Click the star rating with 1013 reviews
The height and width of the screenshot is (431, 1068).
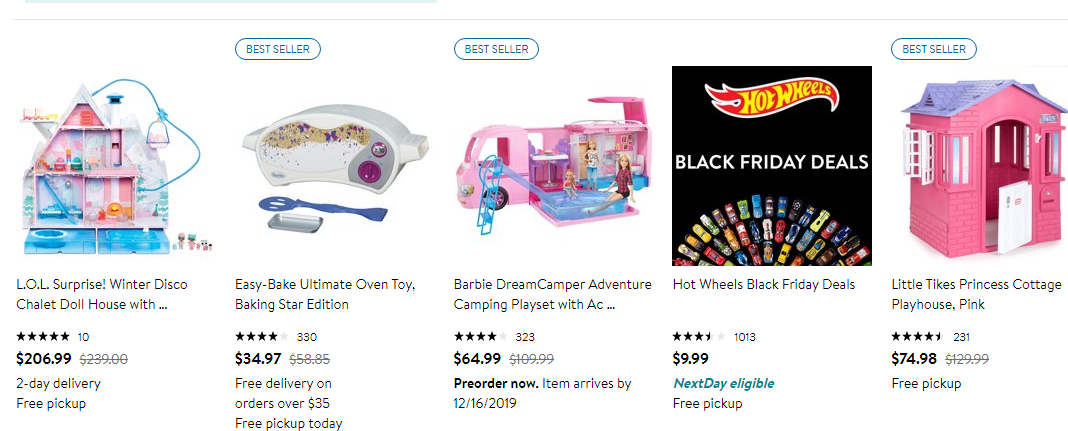pos(699,337)
